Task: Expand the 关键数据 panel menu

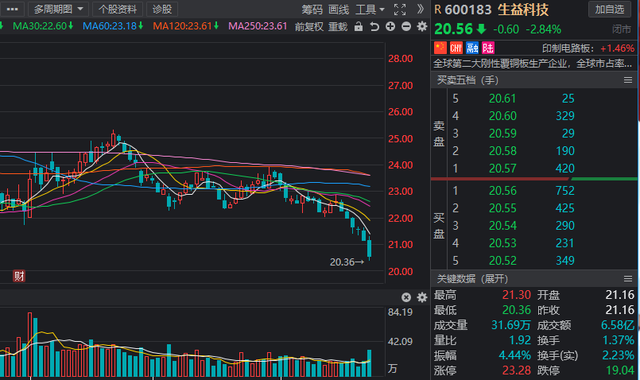Action: [x=628, y=279]
